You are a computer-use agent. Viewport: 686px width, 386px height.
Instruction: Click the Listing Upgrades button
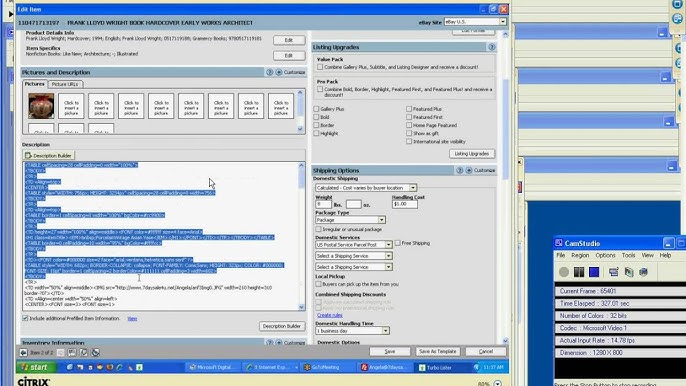point(472,154)
